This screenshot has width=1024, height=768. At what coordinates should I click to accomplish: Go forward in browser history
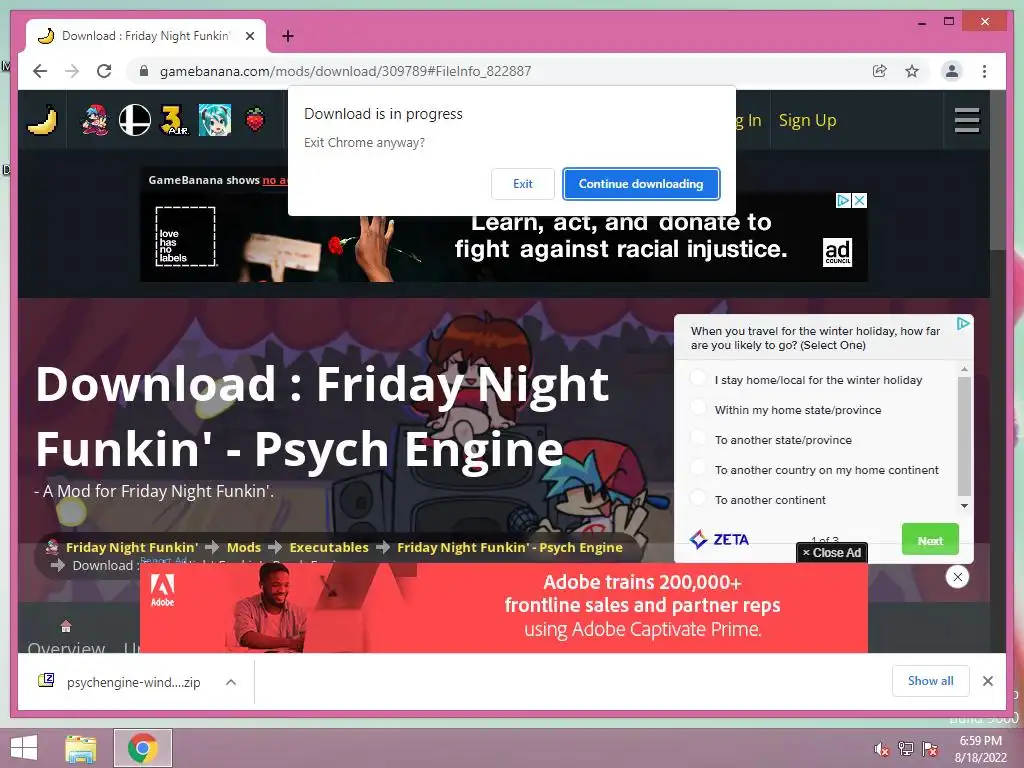[72, 71]
